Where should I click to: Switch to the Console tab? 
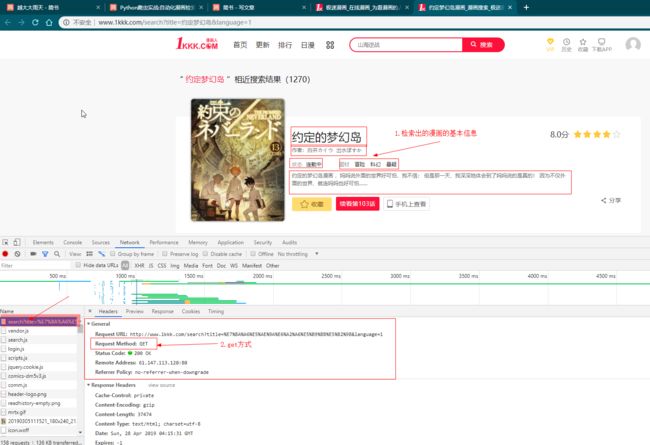(73, 242)
